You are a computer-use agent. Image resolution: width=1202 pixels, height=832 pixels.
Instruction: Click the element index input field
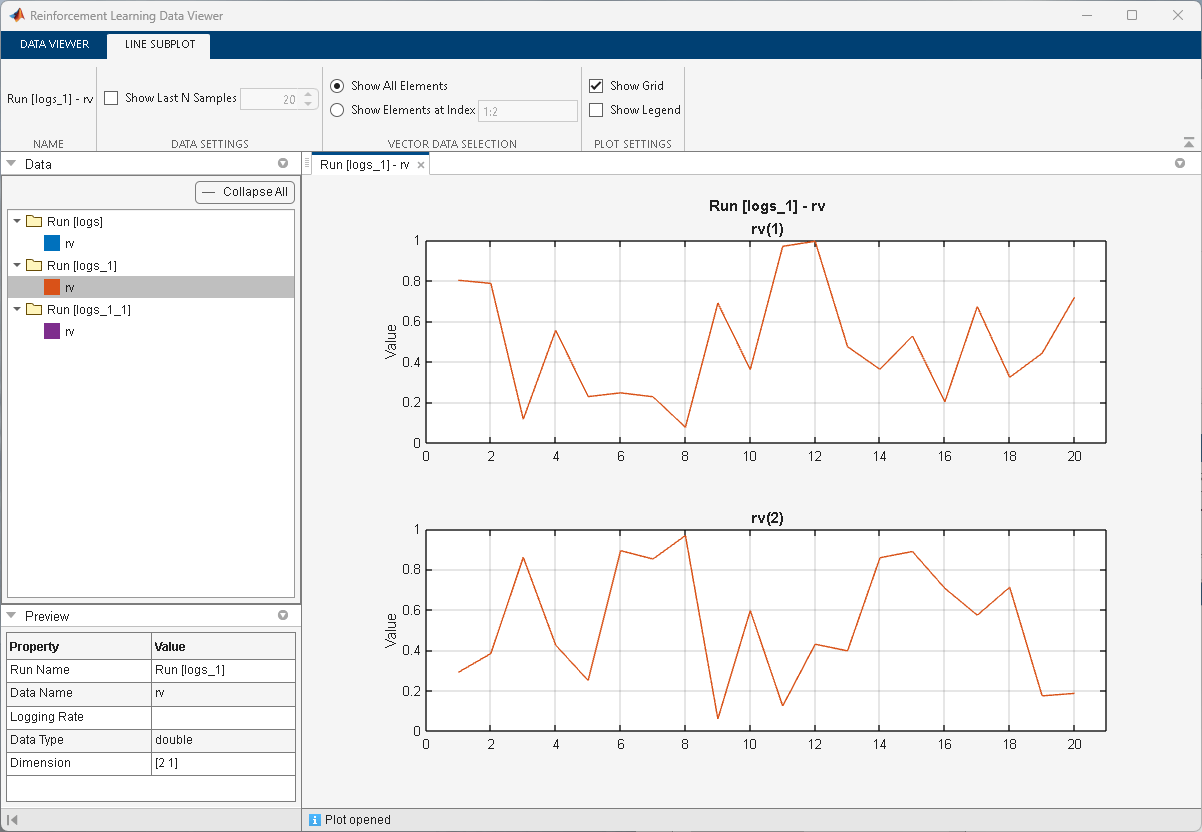527,111
